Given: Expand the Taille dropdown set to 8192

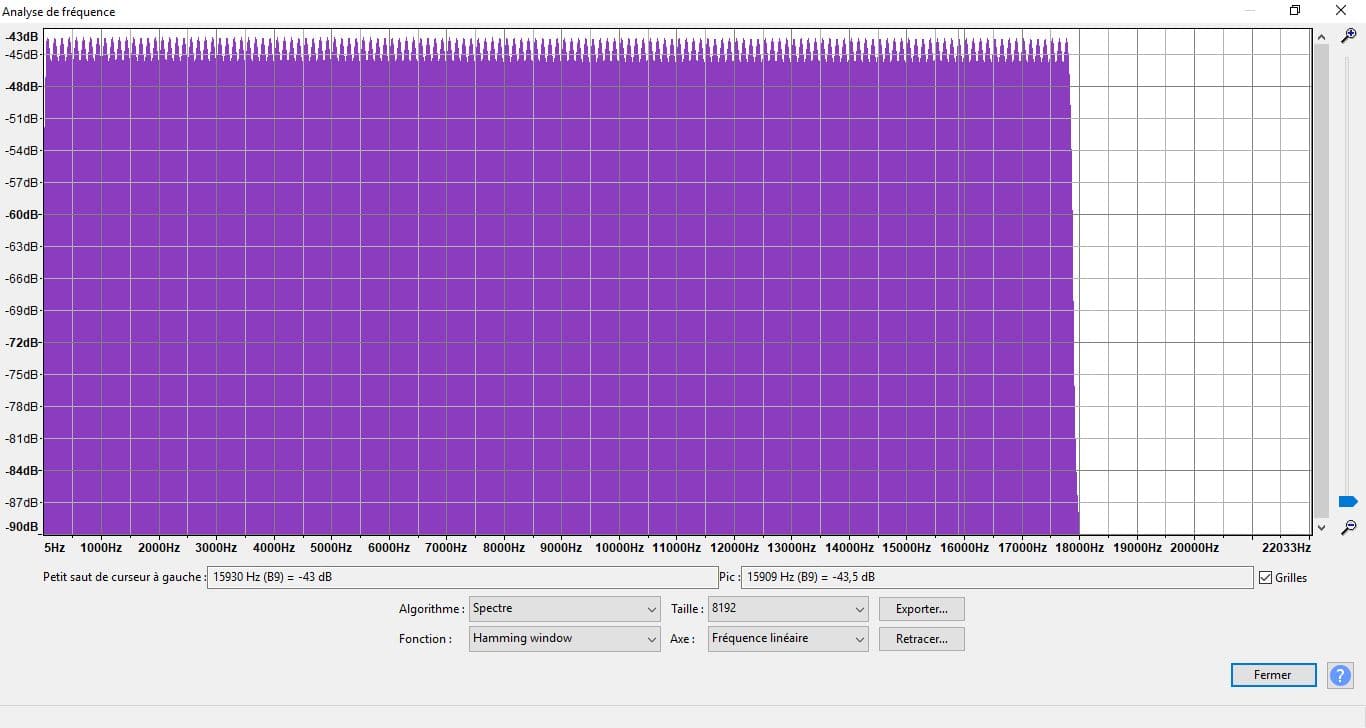Looking at the screenshot, I should [788, 608].
